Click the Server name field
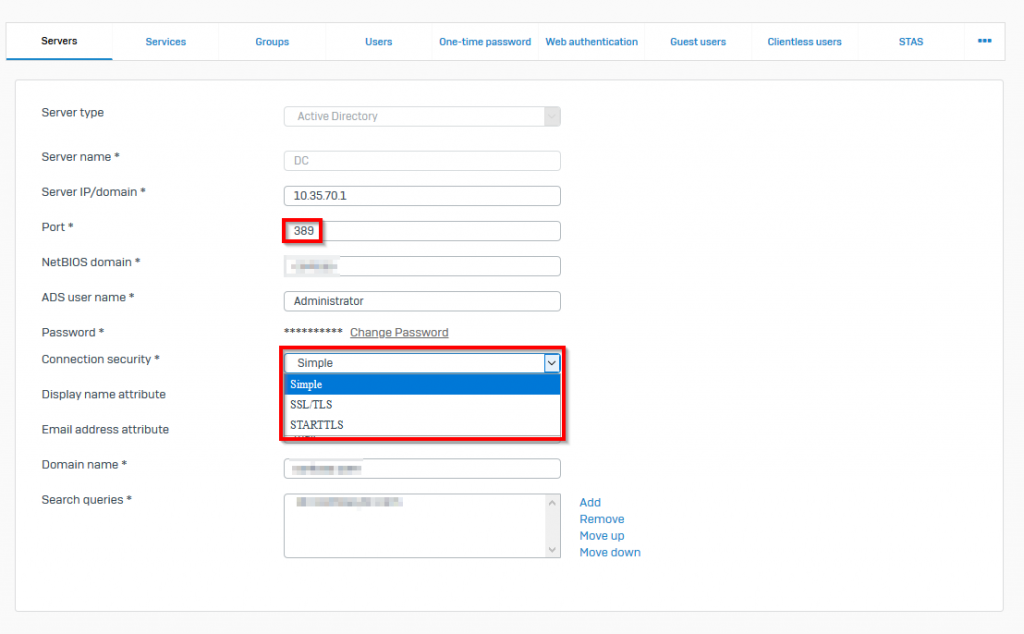 [x=422, y=161]
